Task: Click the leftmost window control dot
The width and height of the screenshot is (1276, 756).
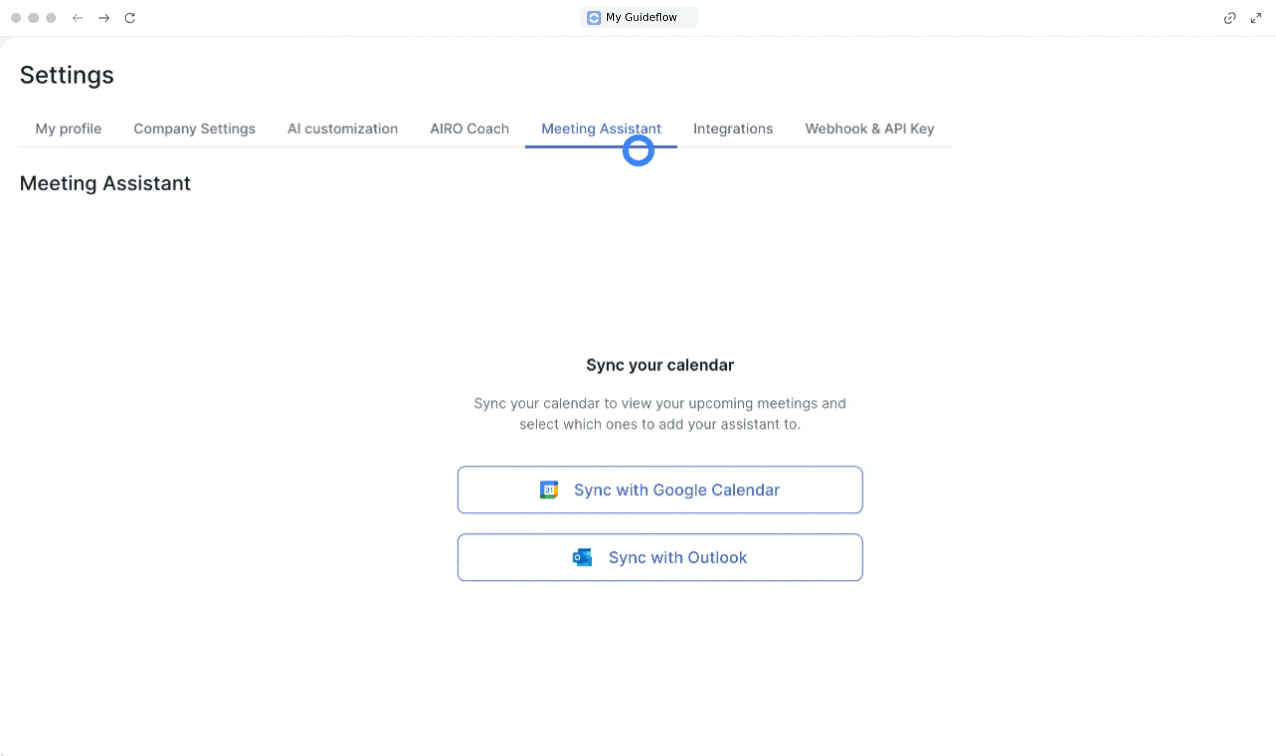Action: pos(16,18)
